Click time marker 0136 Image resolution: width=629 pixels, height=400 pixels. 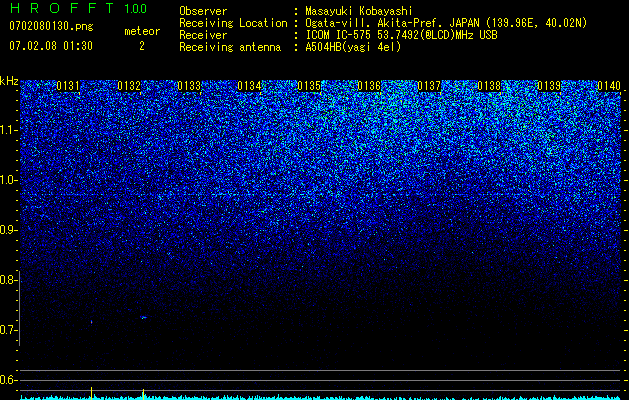point(369,86)
